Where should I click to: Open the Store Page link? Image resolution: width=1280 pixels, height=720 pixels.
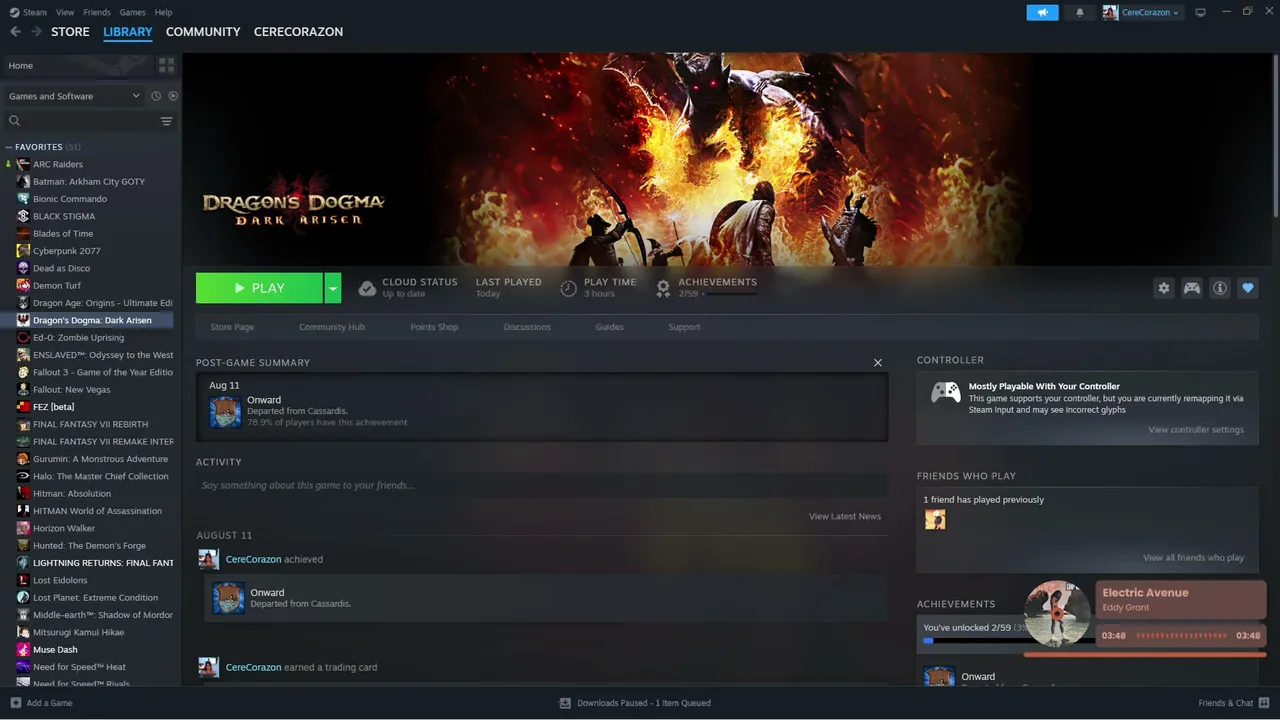click(232, 327)
